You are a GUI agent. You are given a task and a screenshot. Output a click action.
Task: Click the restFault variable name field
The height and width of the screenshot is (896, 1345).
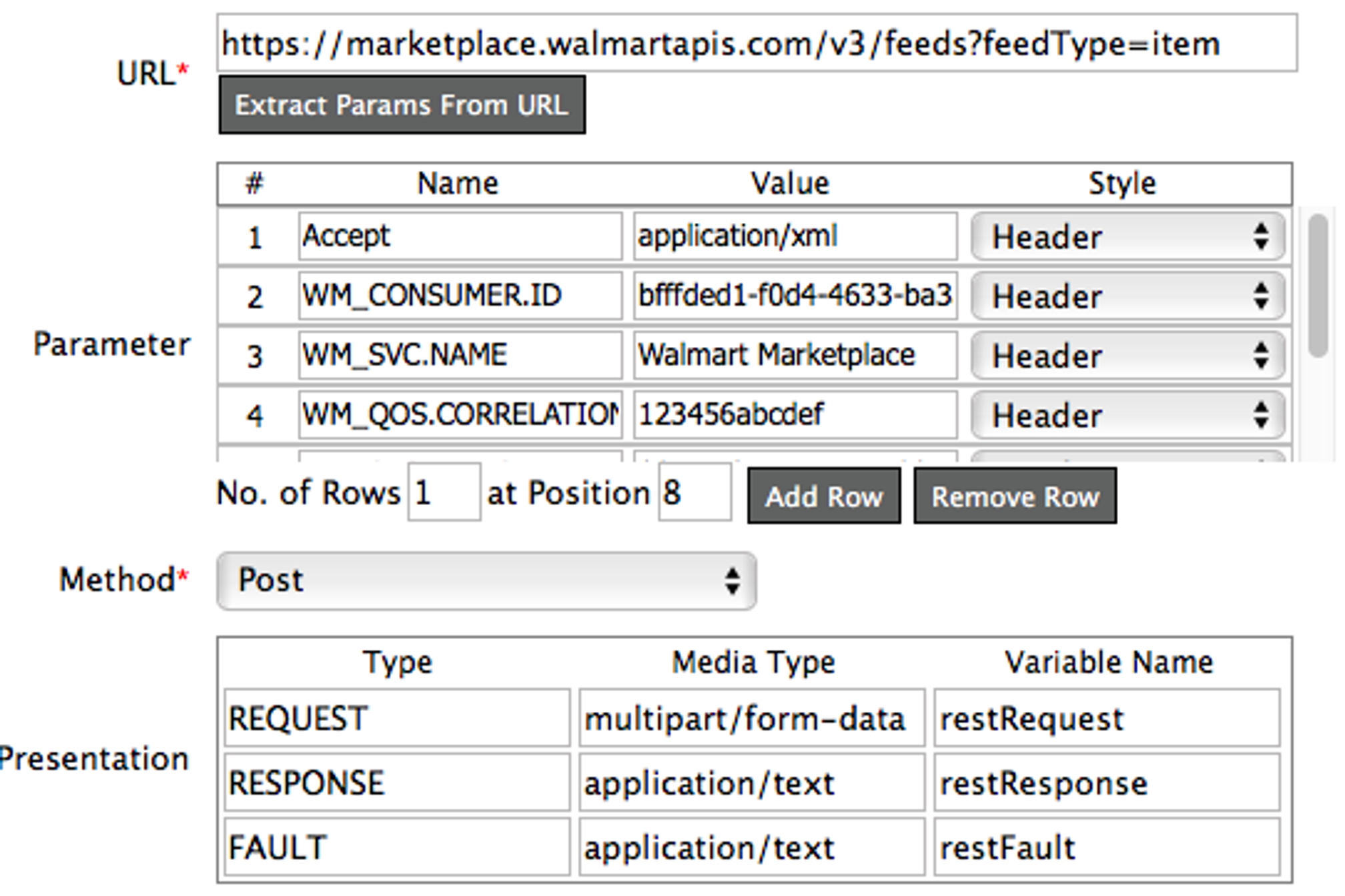point(1106,848)
